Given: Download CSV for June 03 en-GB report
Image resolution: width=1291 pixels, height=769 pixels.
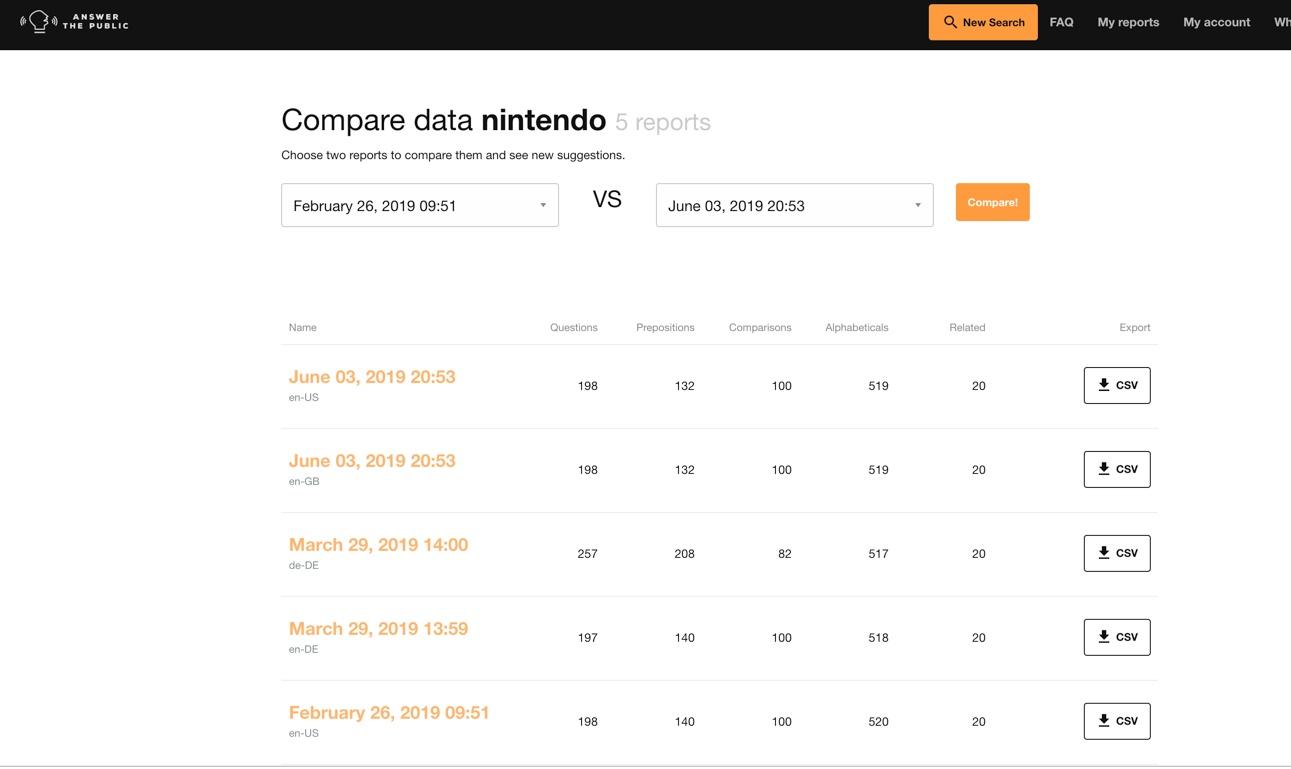Looking at the screenshot, I should (1116, 469).
